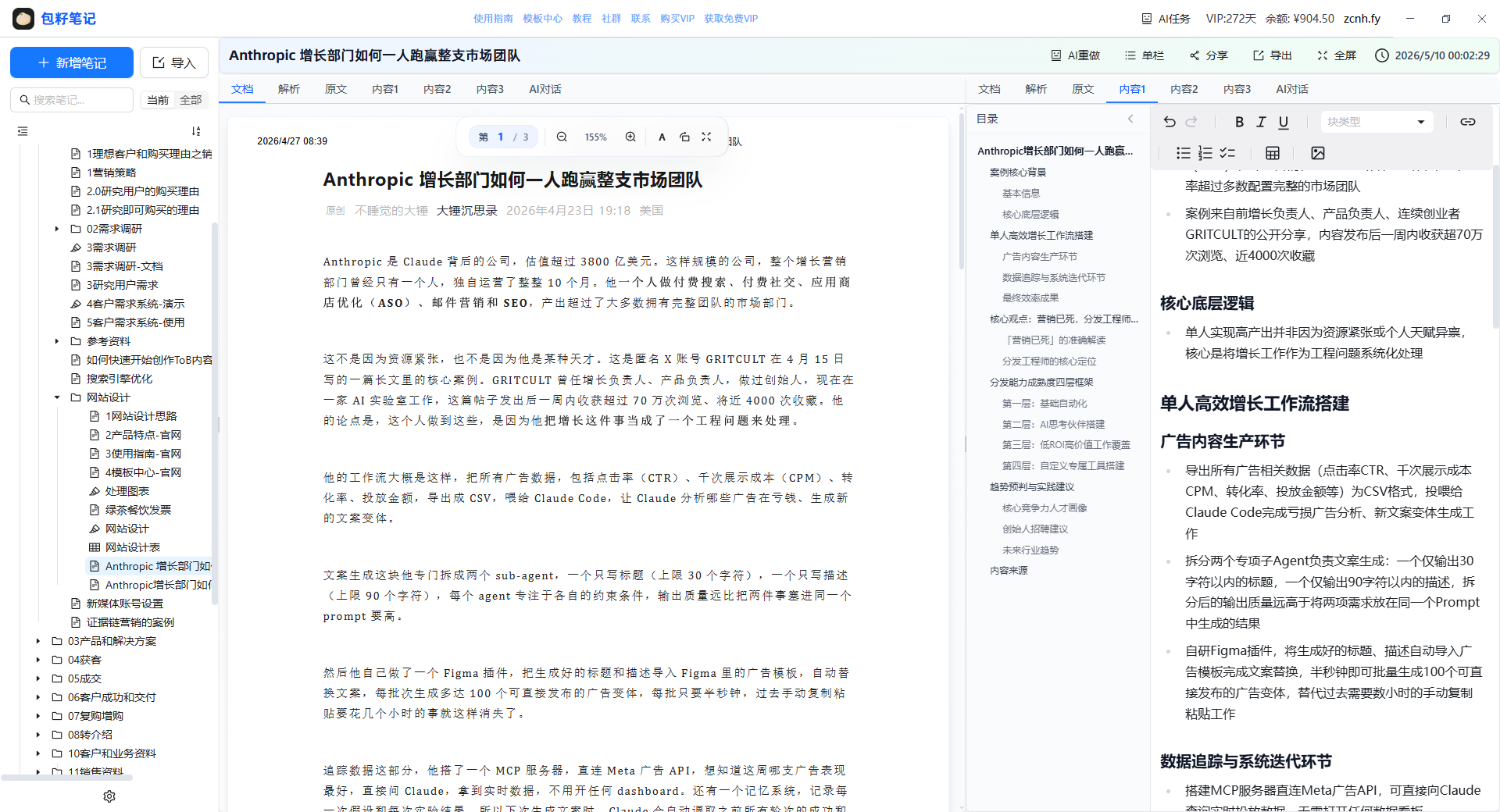Image resolution: width=1500 pixels, height=812 pixels.
Task: Click the font size 'A' icon
Action: [662, 137]
